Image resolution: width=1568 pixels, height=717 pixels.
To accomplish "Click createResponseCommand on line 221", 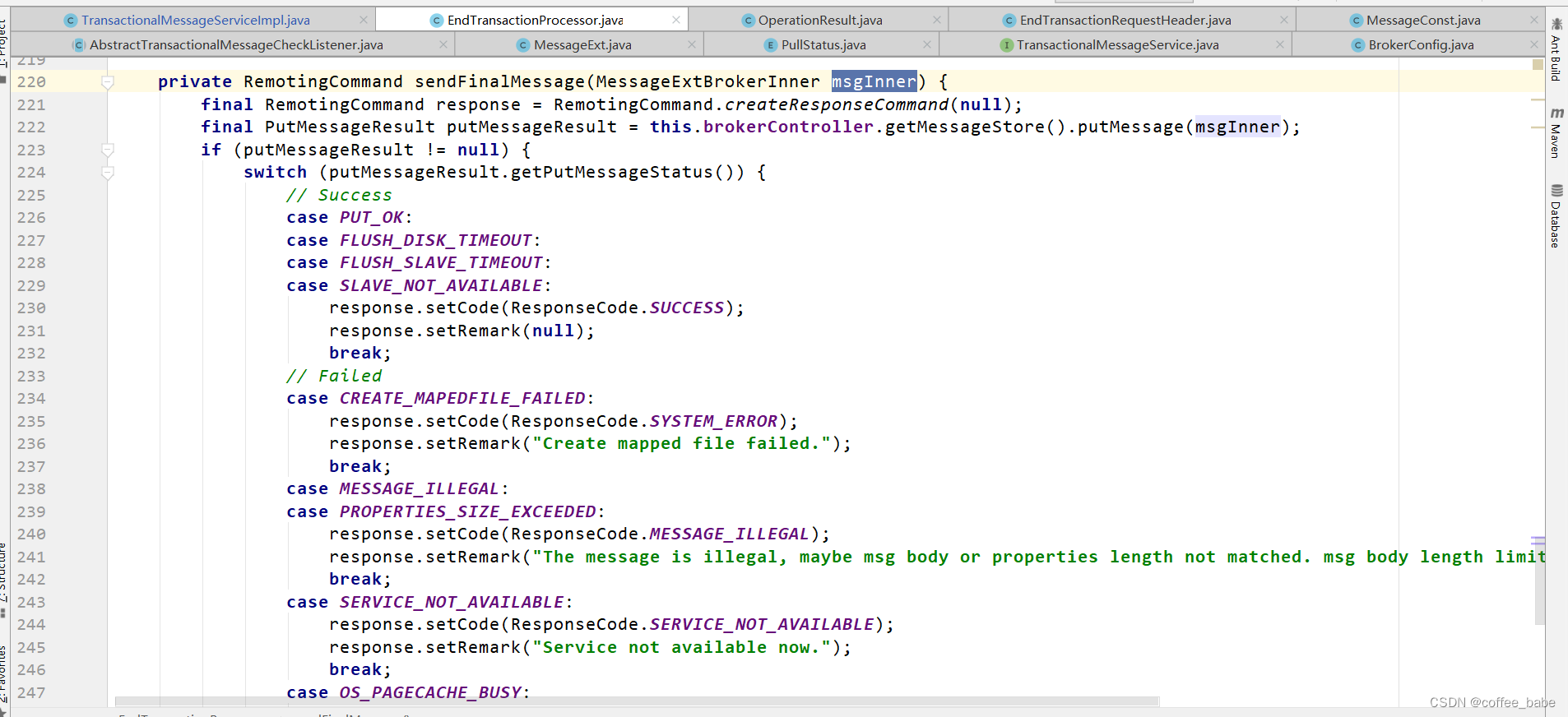I will (x=837, y=104).
